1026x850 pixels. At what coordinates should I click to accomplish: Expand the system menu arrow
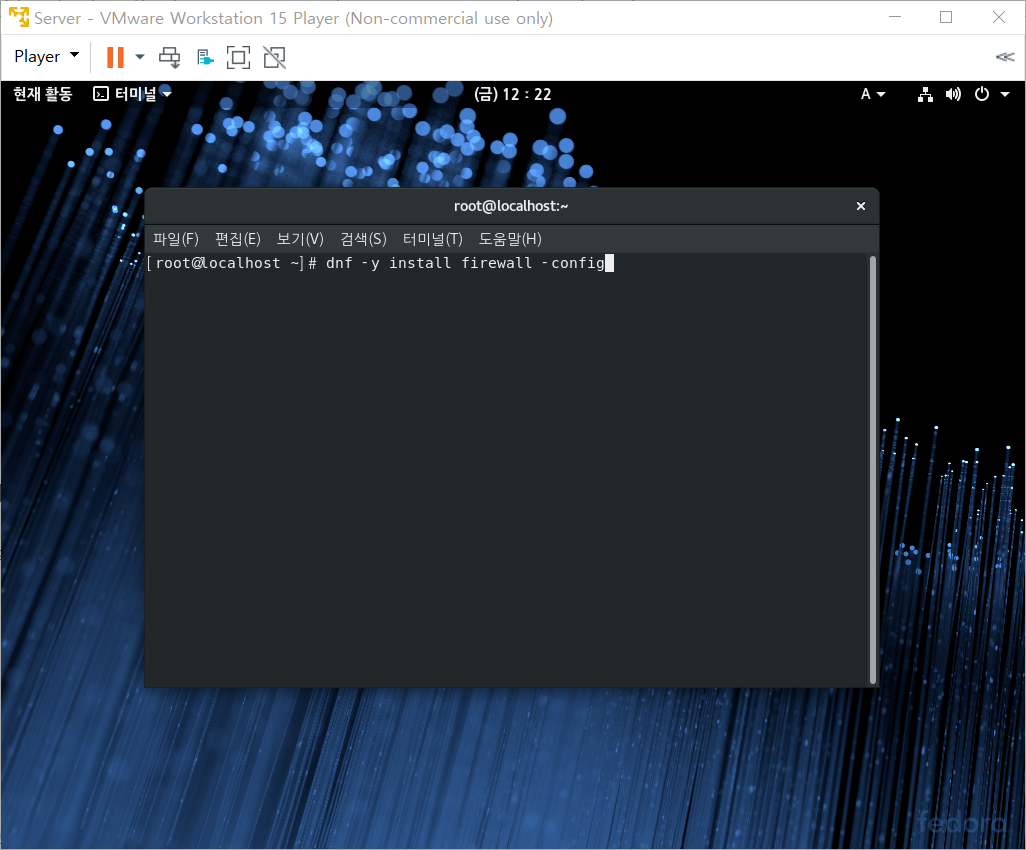pyautogui.click(x=1005, y=95)
